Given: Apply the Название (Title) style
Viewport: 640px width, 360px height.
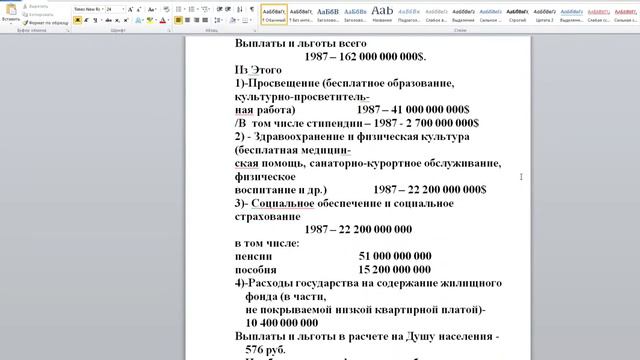Looking at the screenshot, I should point(382,14).
